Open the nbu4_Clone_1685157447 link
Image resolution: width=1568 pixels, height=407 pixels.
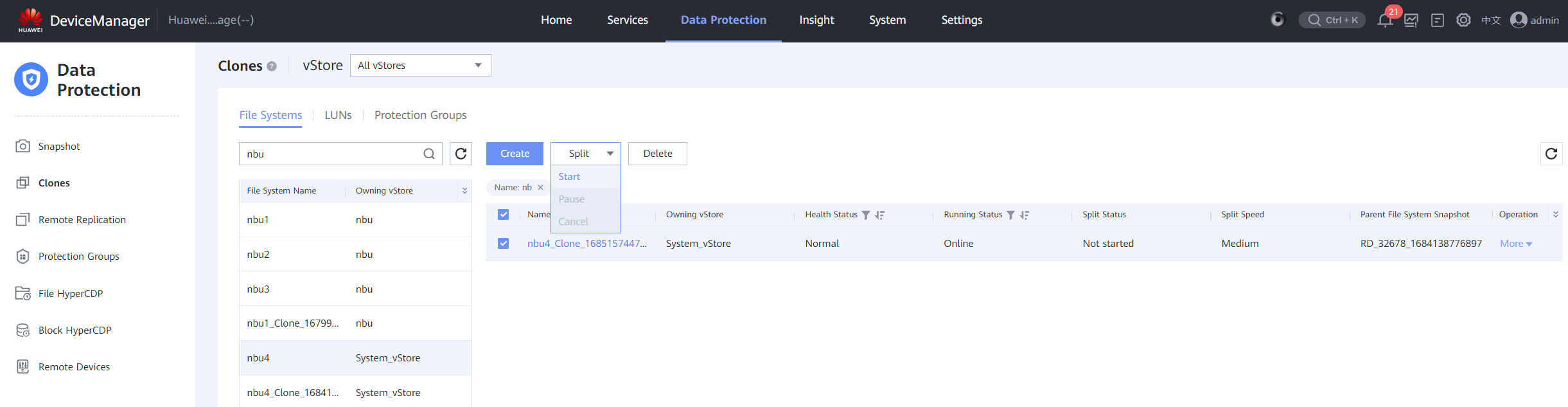(586, 244)
